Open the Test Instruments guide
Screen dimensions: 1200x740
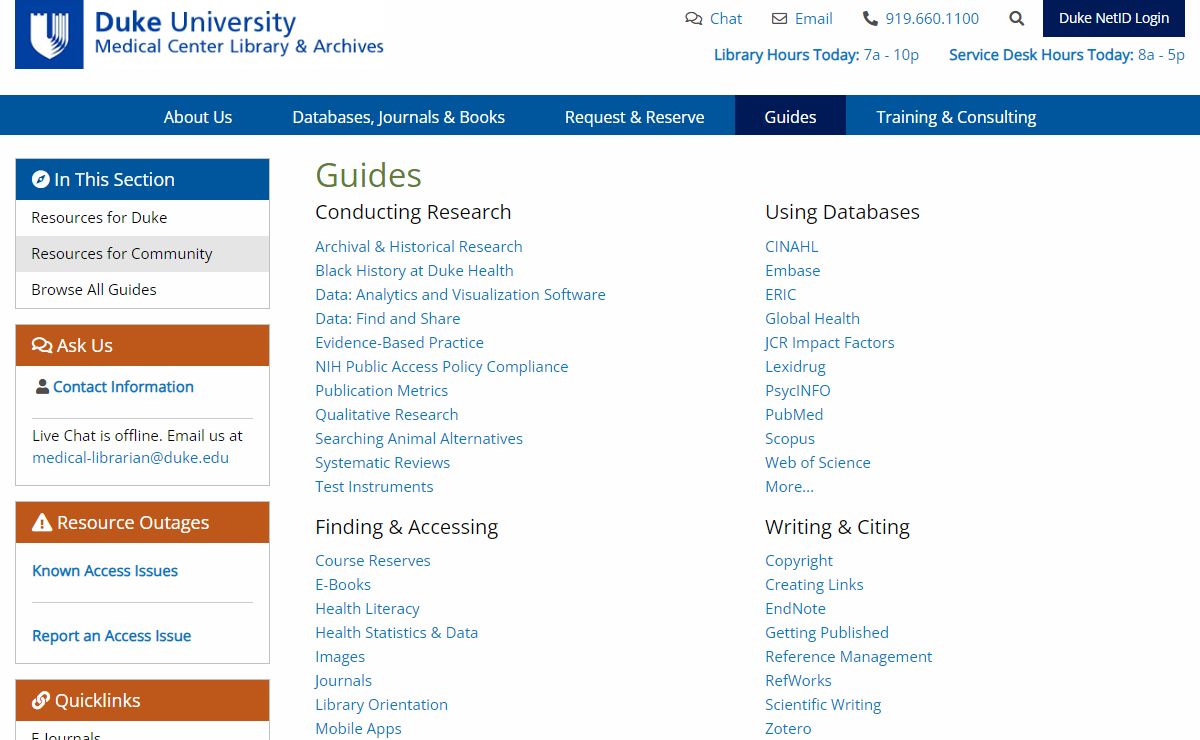pos(374,486)
